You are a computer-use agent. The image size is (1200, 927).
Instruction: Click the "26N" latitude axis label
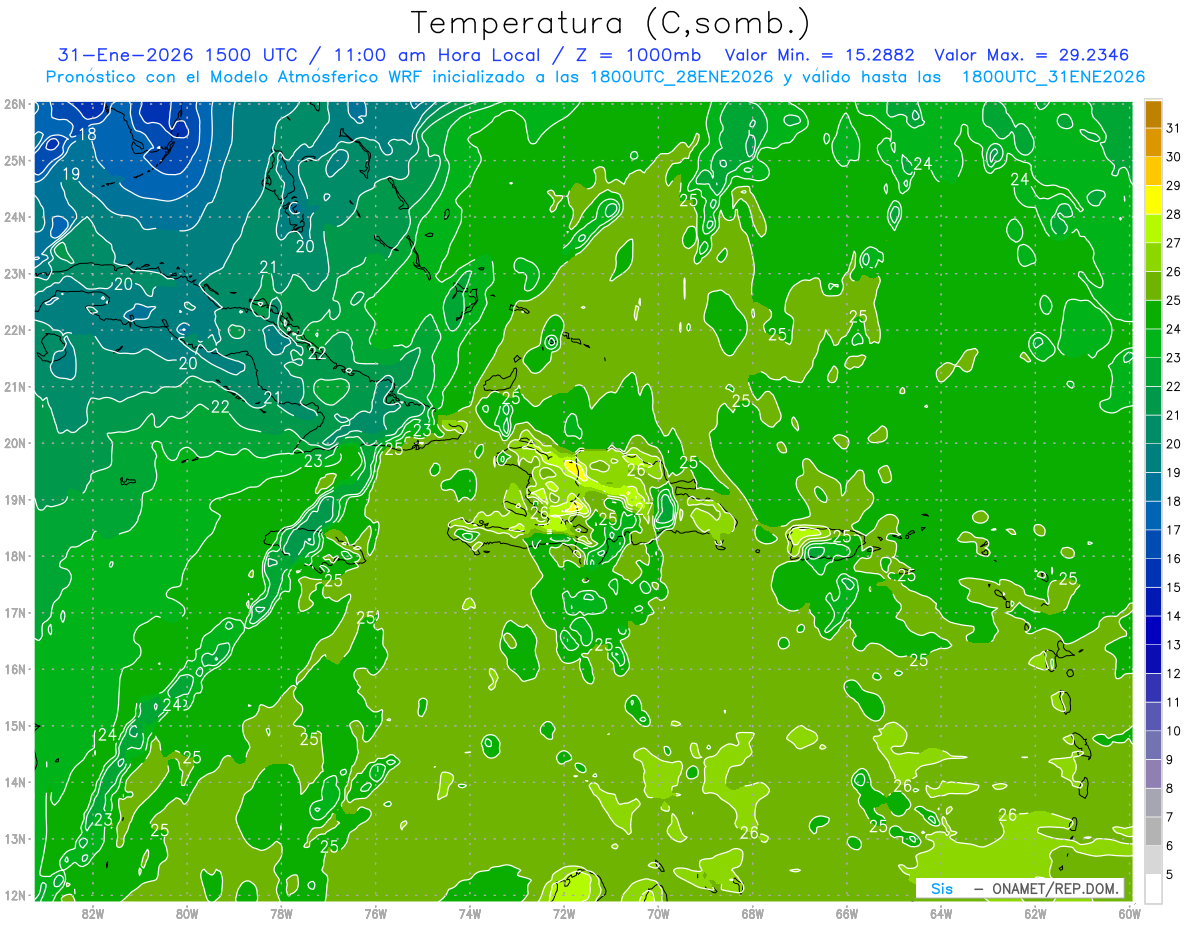pos(15,104)
